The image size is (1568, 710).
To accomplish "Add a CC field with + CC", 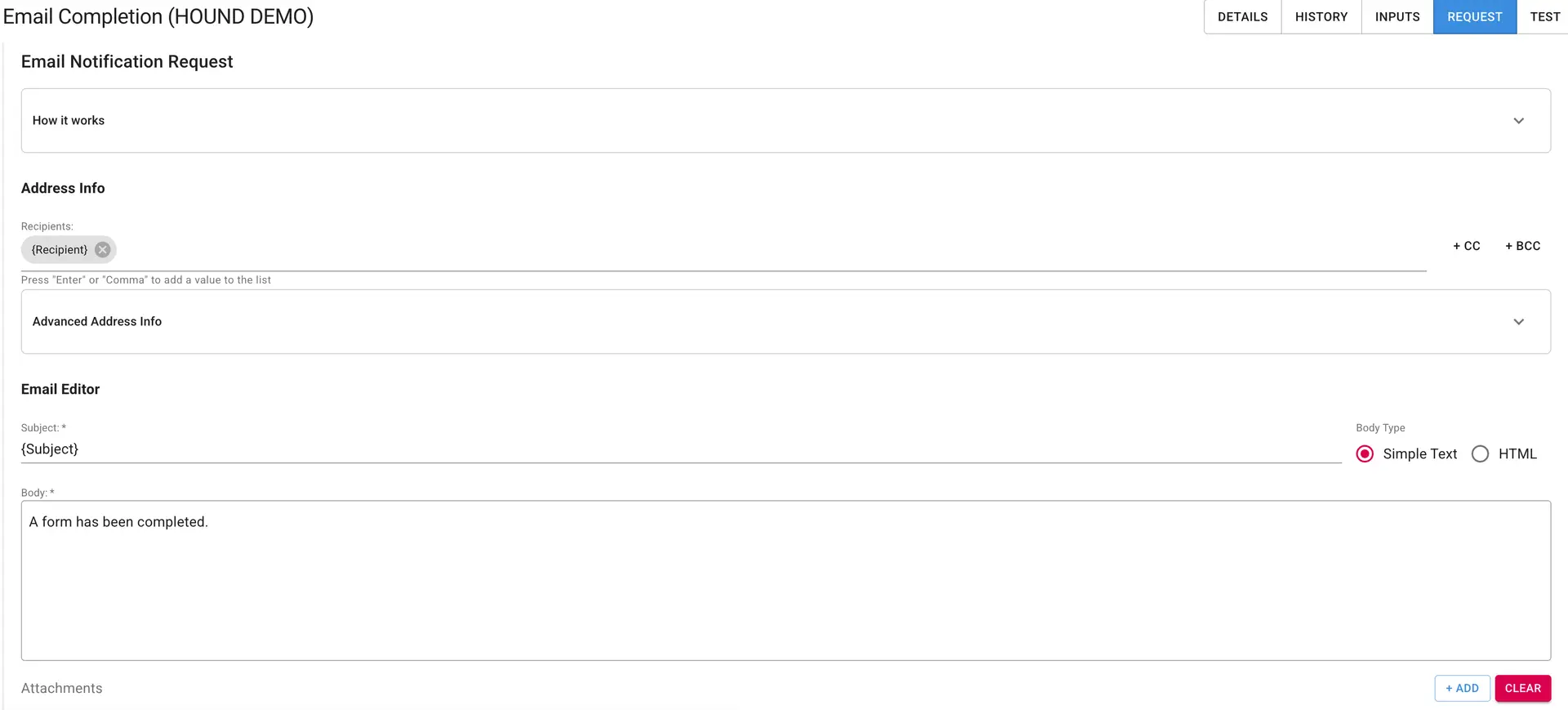I will point(1466,246).
